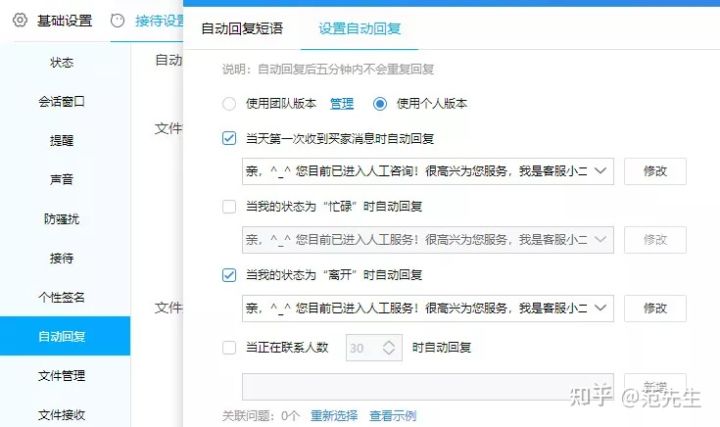This screenshot has width=720, height=427.
Task: Click the 查看示例 link
Action: (393, 416)
